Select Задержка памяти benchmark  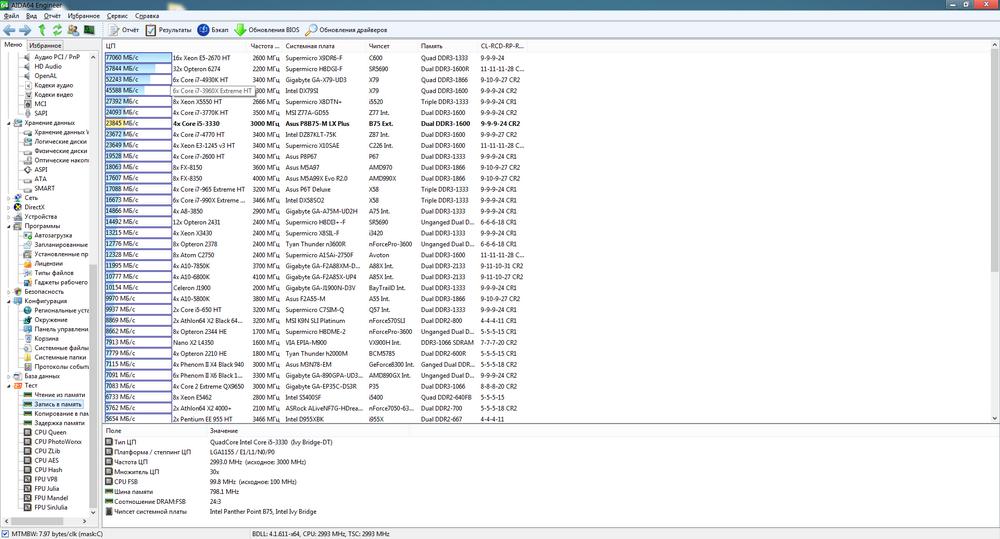click(59, 423)
